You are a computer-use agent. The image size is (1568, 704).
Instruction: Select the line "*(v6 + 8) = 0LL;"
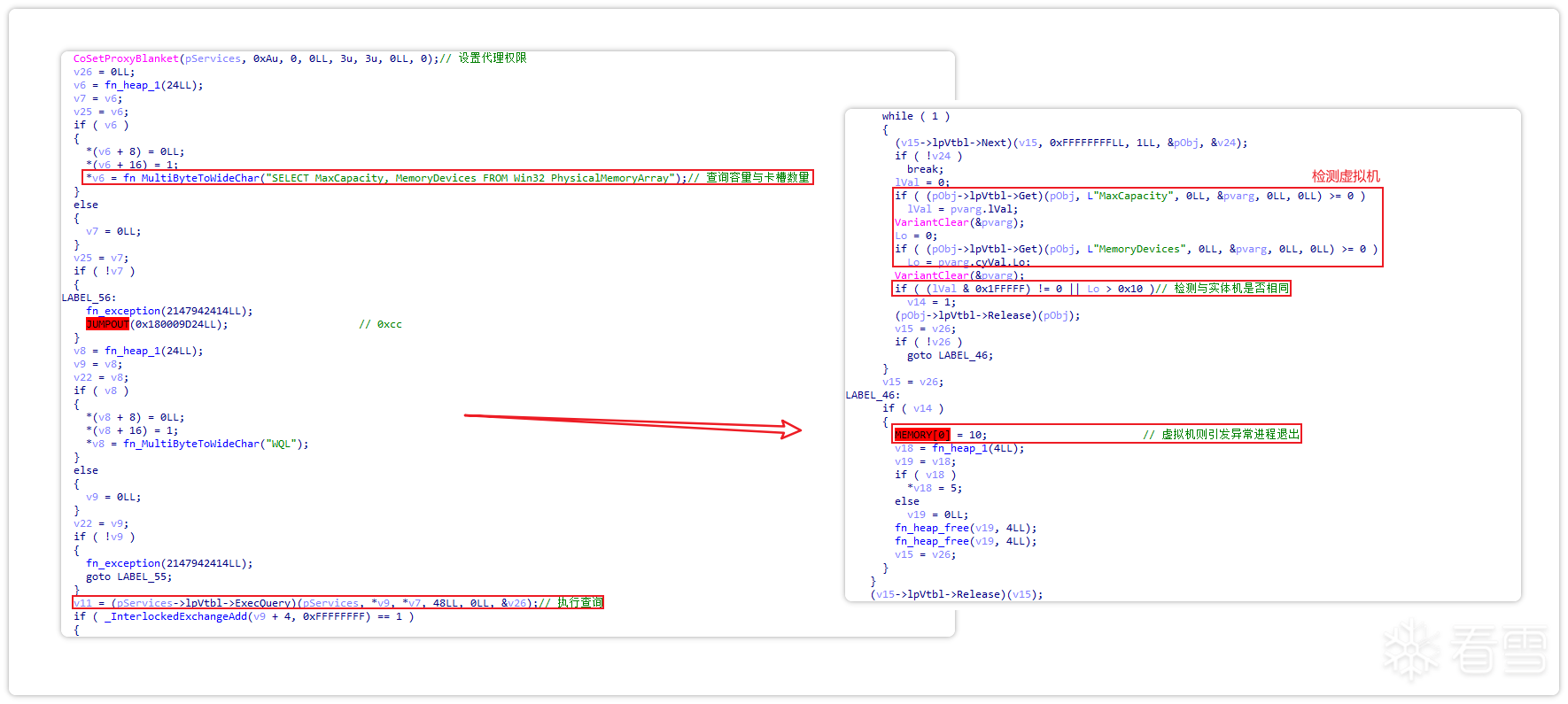136,151
